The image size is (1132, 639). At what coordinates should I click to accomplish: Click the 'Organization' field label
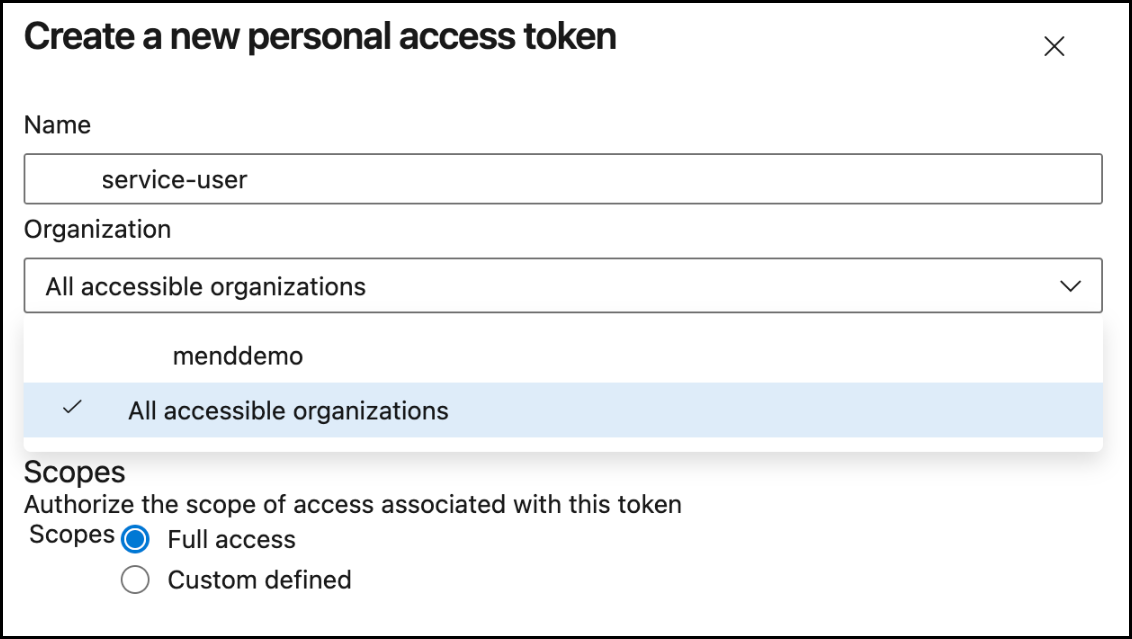pos(97,229)
